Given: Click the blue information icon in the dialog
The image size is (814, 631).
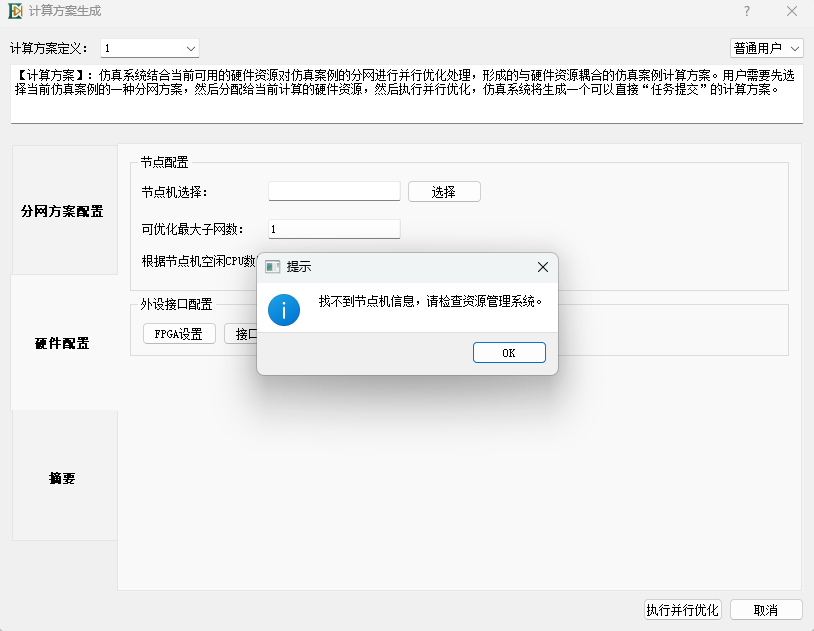Looking at the screenshot, I should (x=284, y=310).
